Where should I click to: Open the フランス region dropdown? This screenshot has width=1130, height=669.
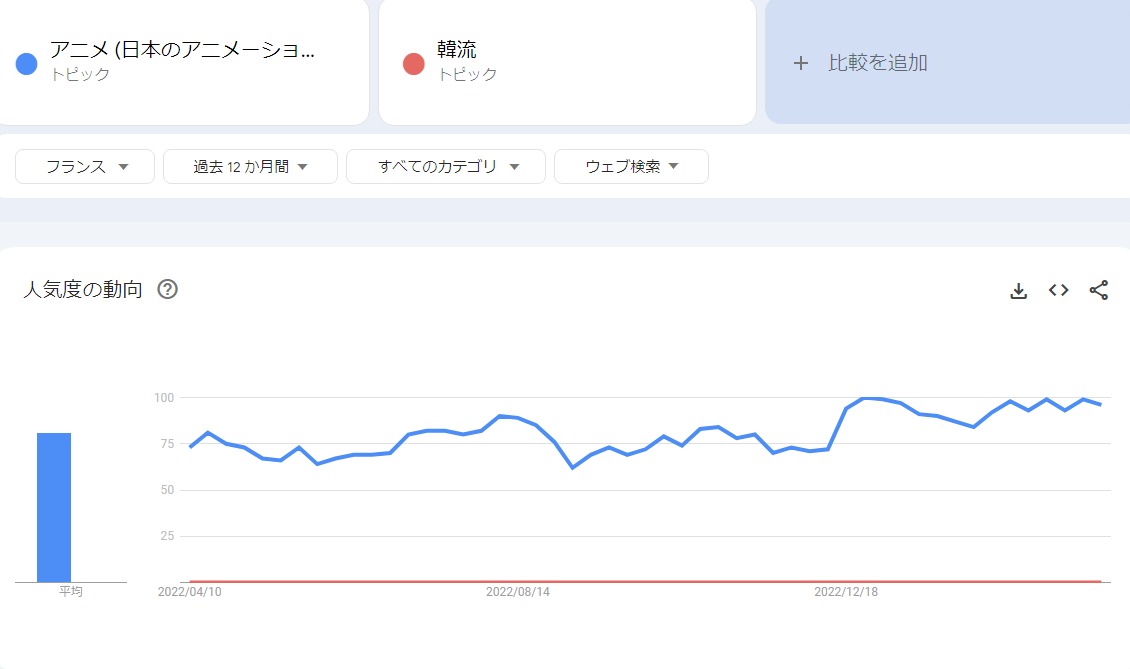tap(85, 167)
